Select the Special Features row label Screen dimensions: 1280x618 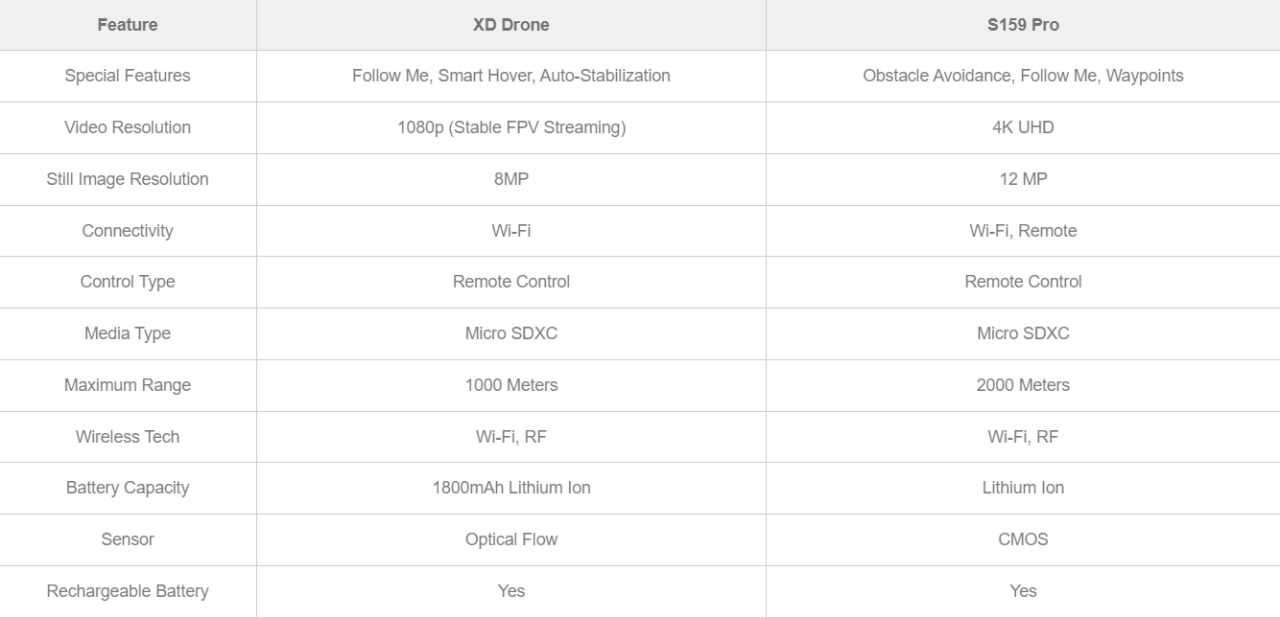coord(127,76)
